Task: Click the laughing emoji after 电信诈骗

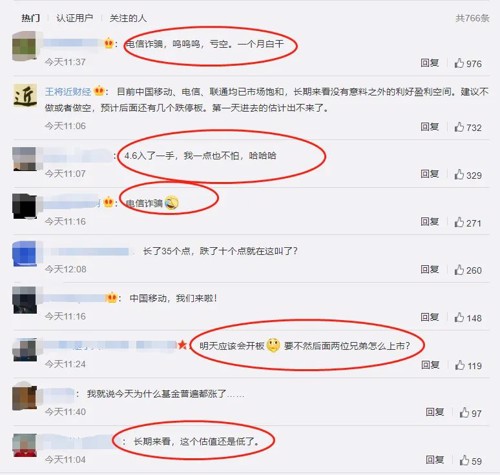Action: (172, 203)
